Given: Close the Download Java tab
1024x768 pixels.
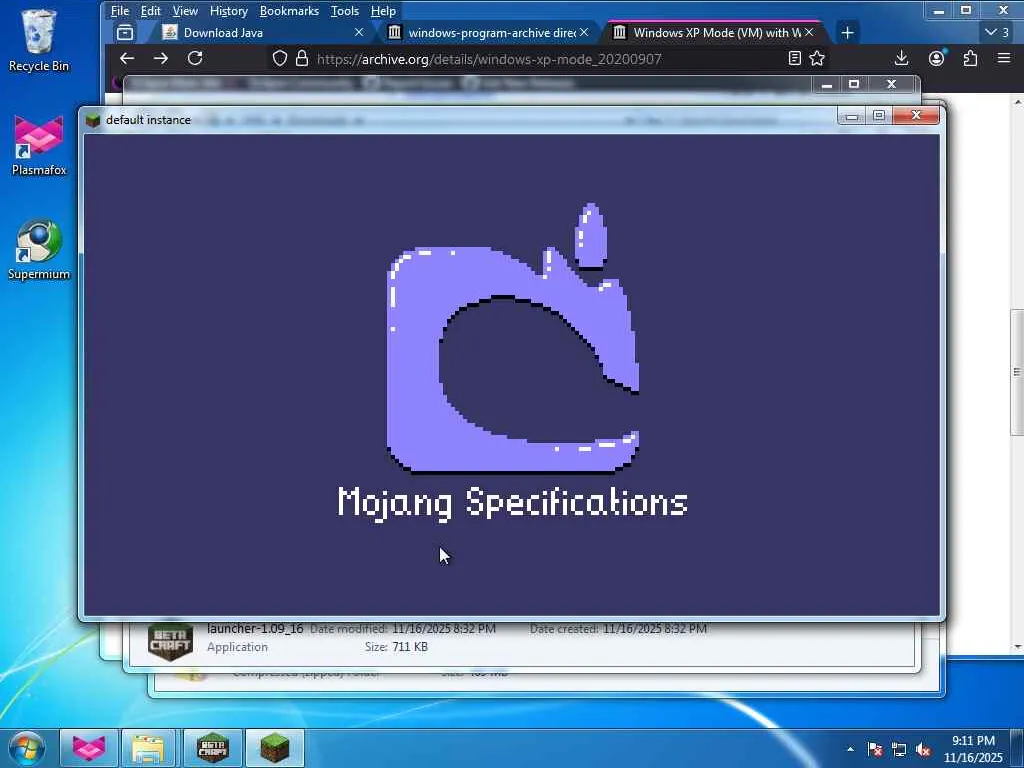Looking at the screenshot, I should coord(359,33).
